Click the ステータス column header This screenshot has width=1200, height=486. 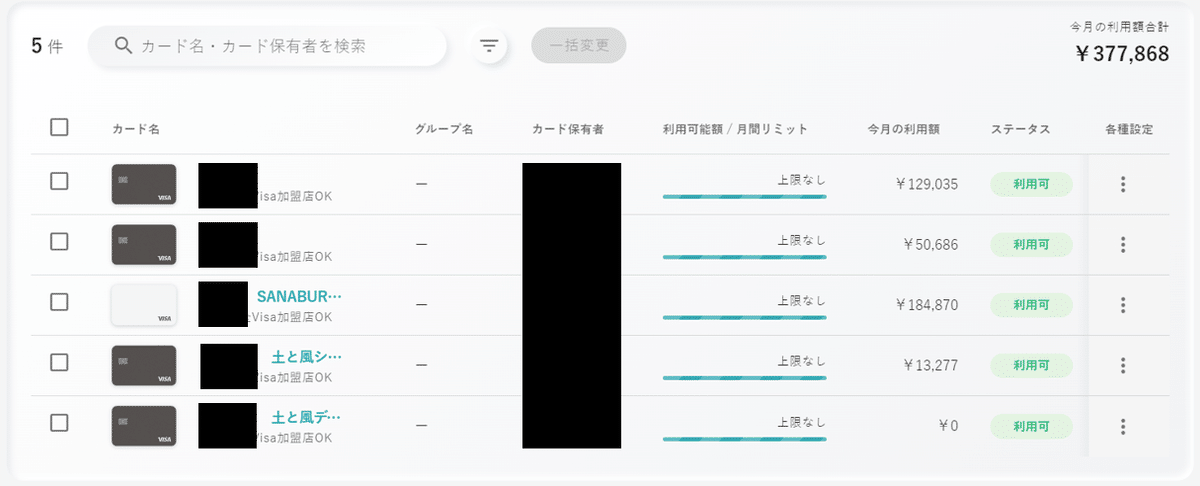click(x=1020, y=130)
